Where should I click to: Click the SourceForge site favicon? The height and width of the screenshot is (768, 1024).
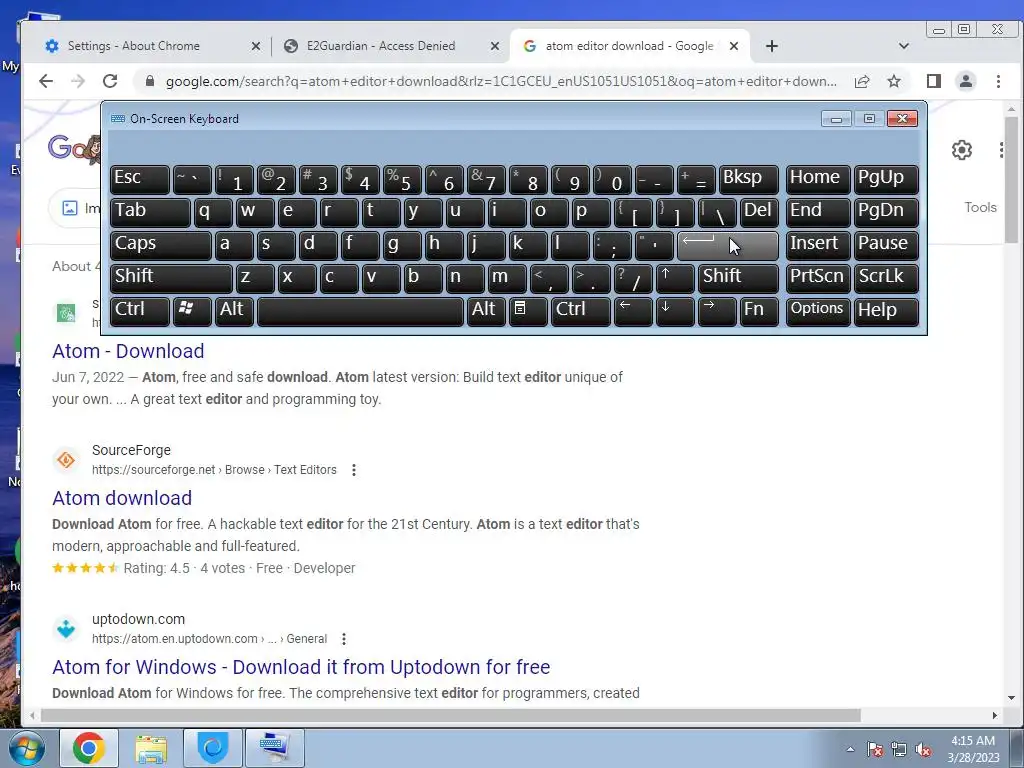point(66,460)
